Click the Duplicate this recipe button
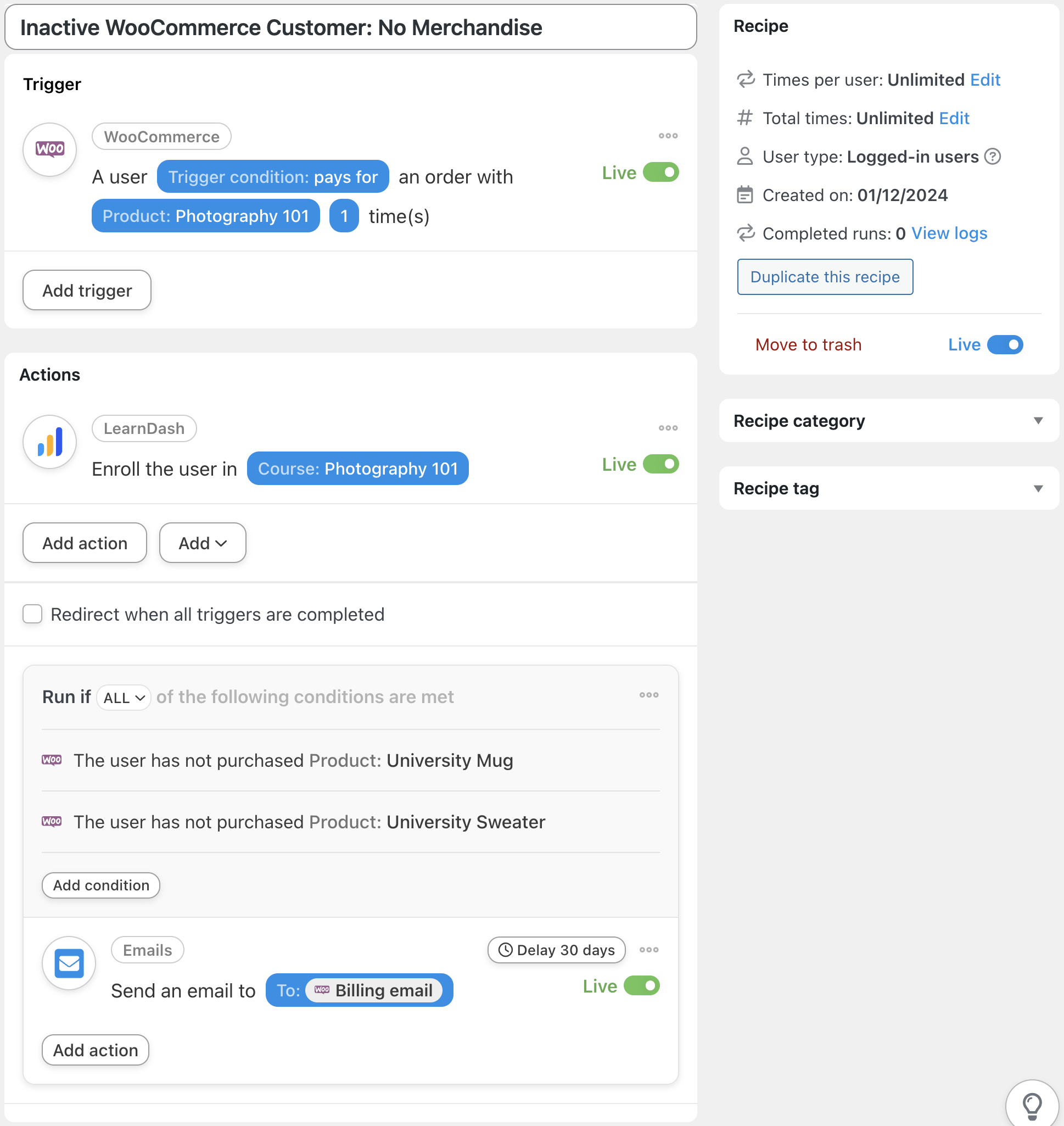This screenshot has width=1064, height=1126. click(825, 277)
